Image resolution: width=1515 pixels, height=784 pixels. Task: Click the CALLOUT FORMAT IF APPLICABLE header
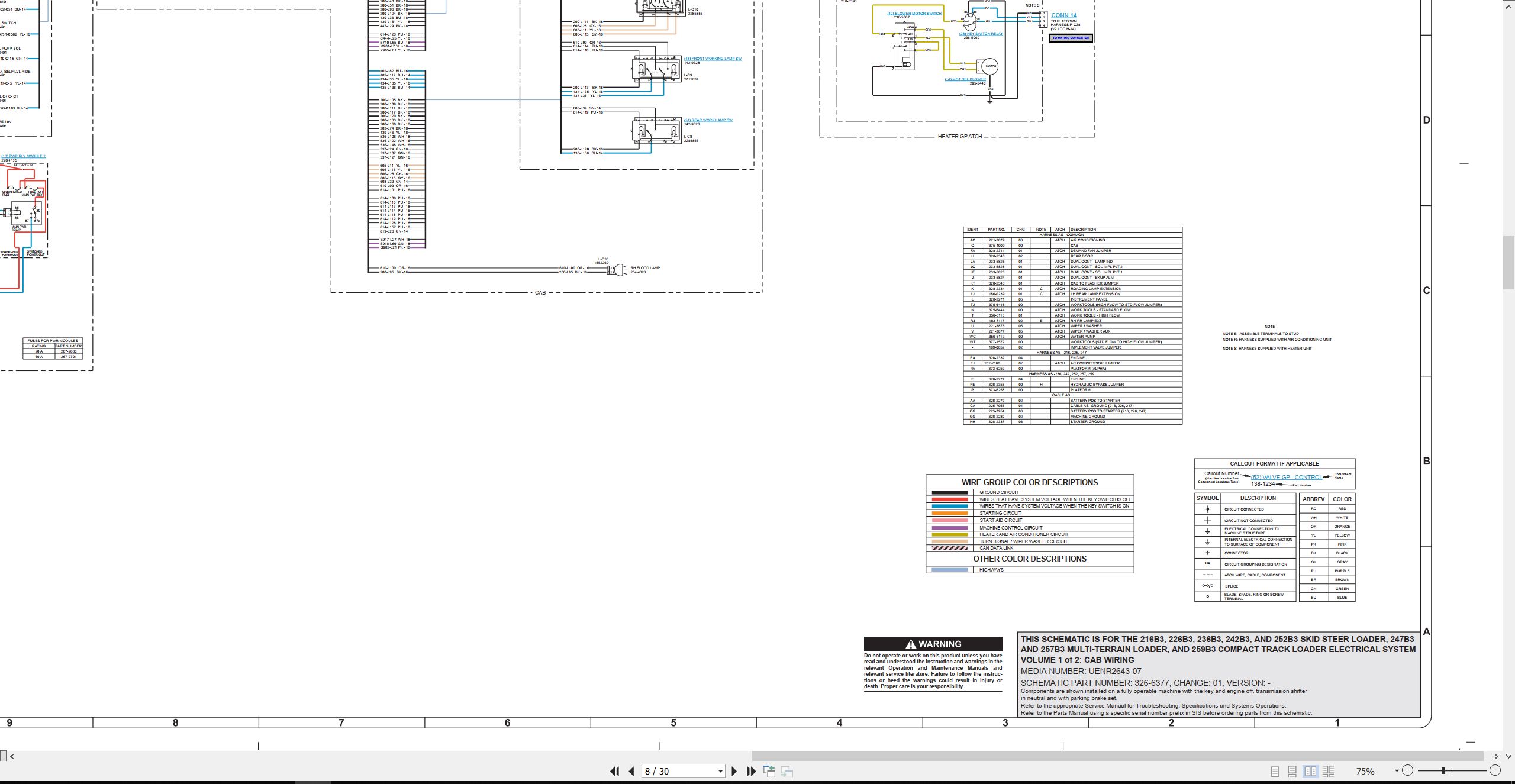point(1274,464)
